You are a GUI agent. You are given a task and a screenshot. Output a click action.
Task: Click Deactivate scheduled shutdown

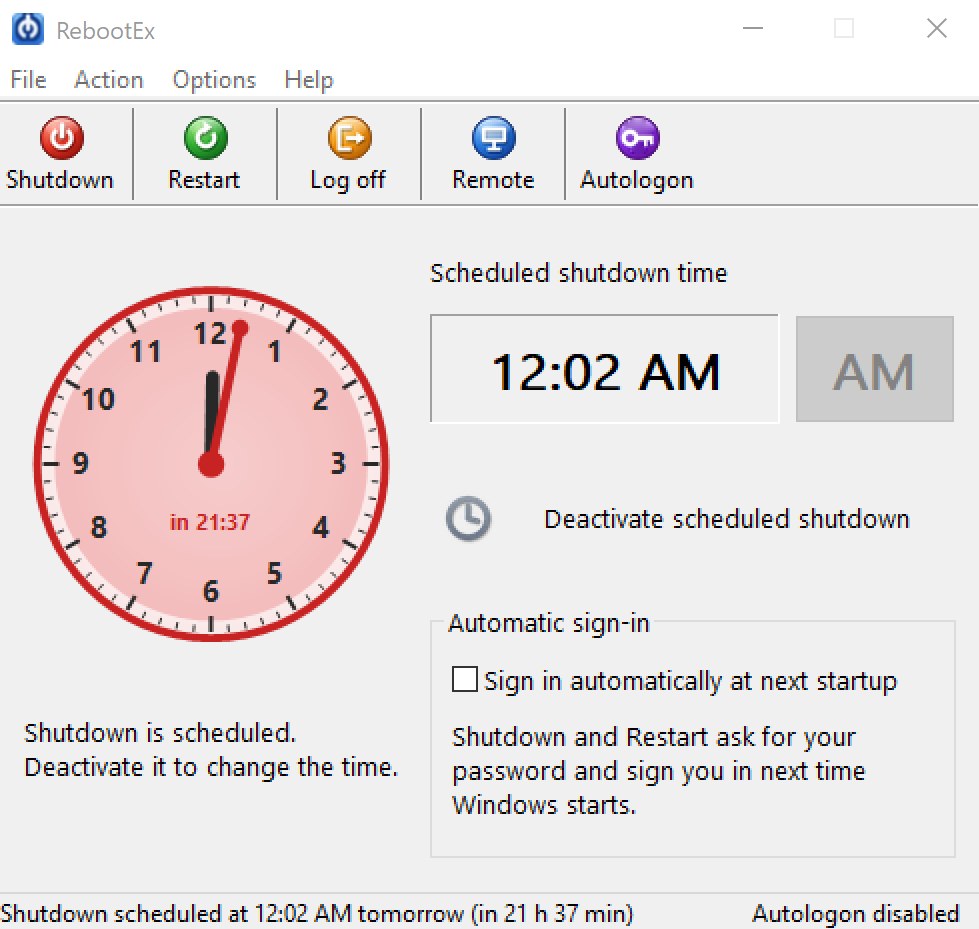click(x=727, y=519)
